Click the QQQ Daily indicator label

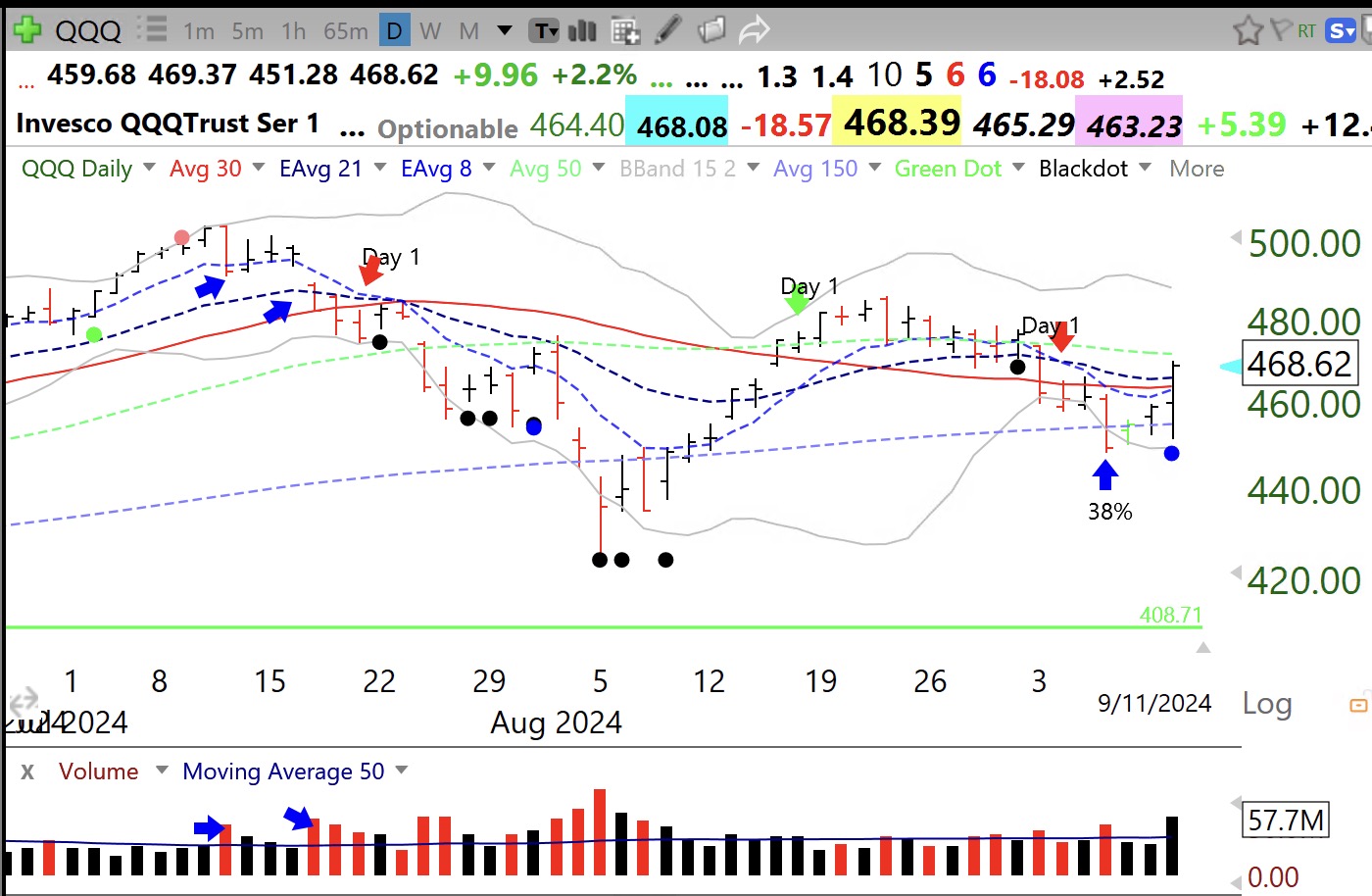77,169
